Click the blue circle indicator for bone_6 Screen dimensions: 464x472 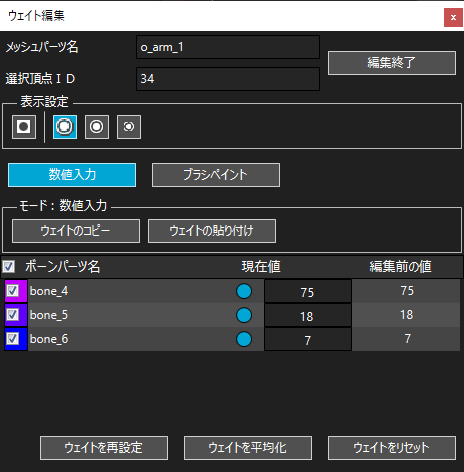click(244, 339)
